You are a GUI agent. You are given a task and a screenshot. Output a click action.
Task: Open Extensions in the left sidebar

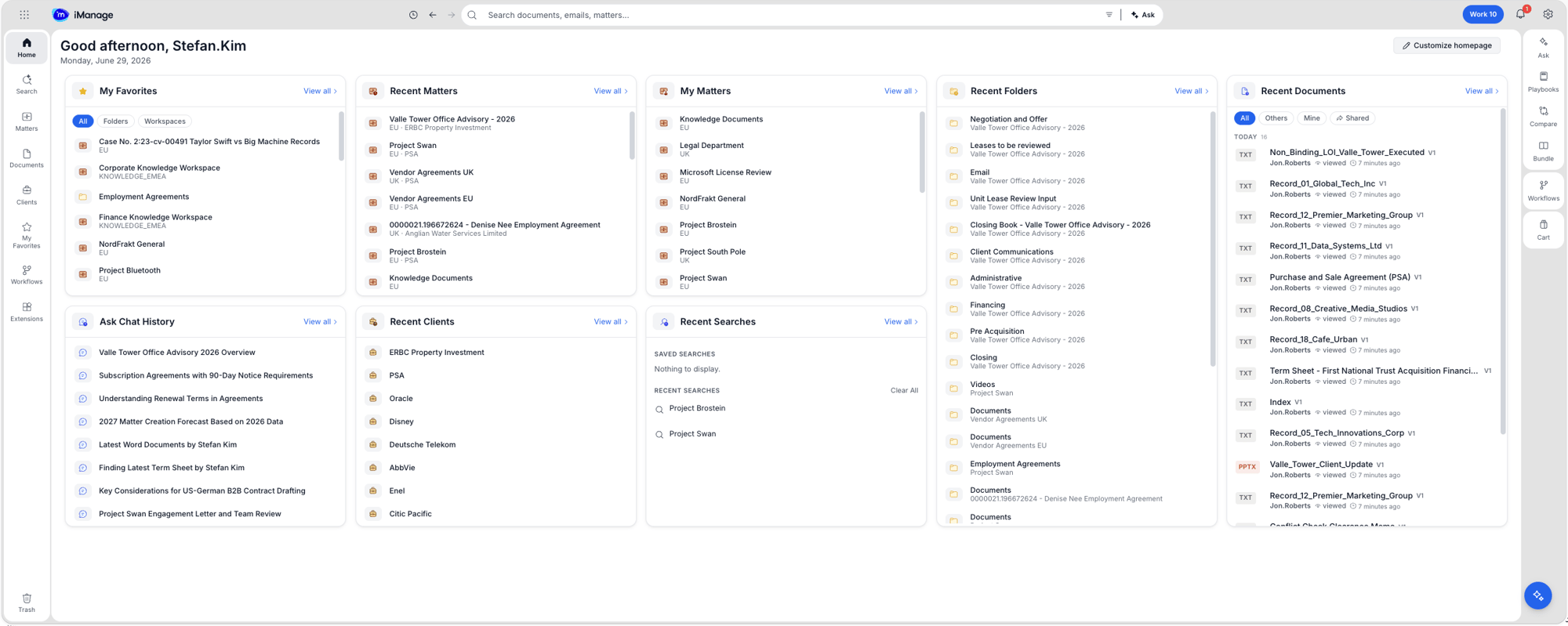27,312
